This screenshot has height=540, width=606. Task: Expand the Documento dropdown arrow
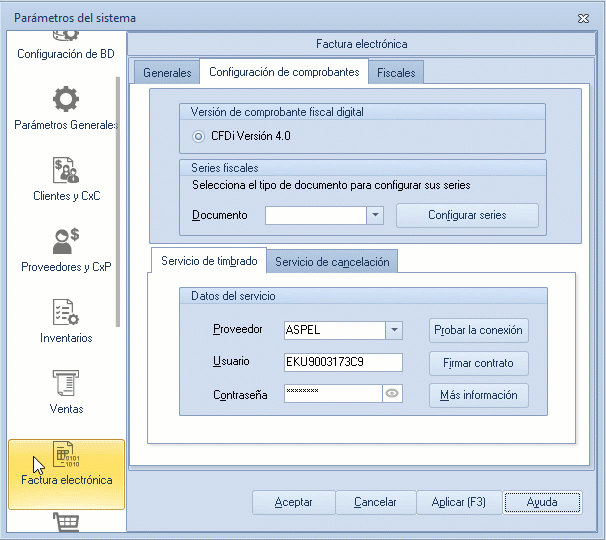375,215
